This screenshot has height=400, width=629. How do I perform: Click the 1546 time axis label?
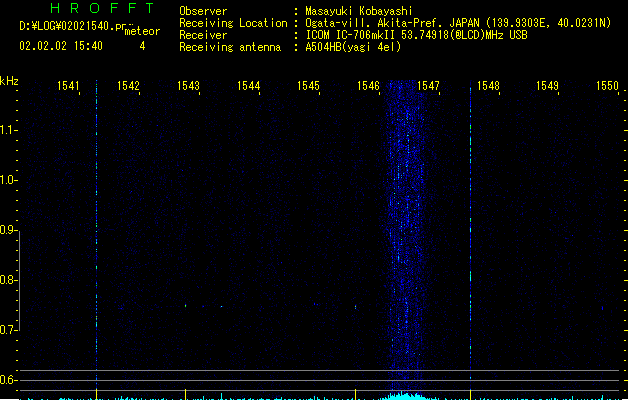click(x=368, y=86)
